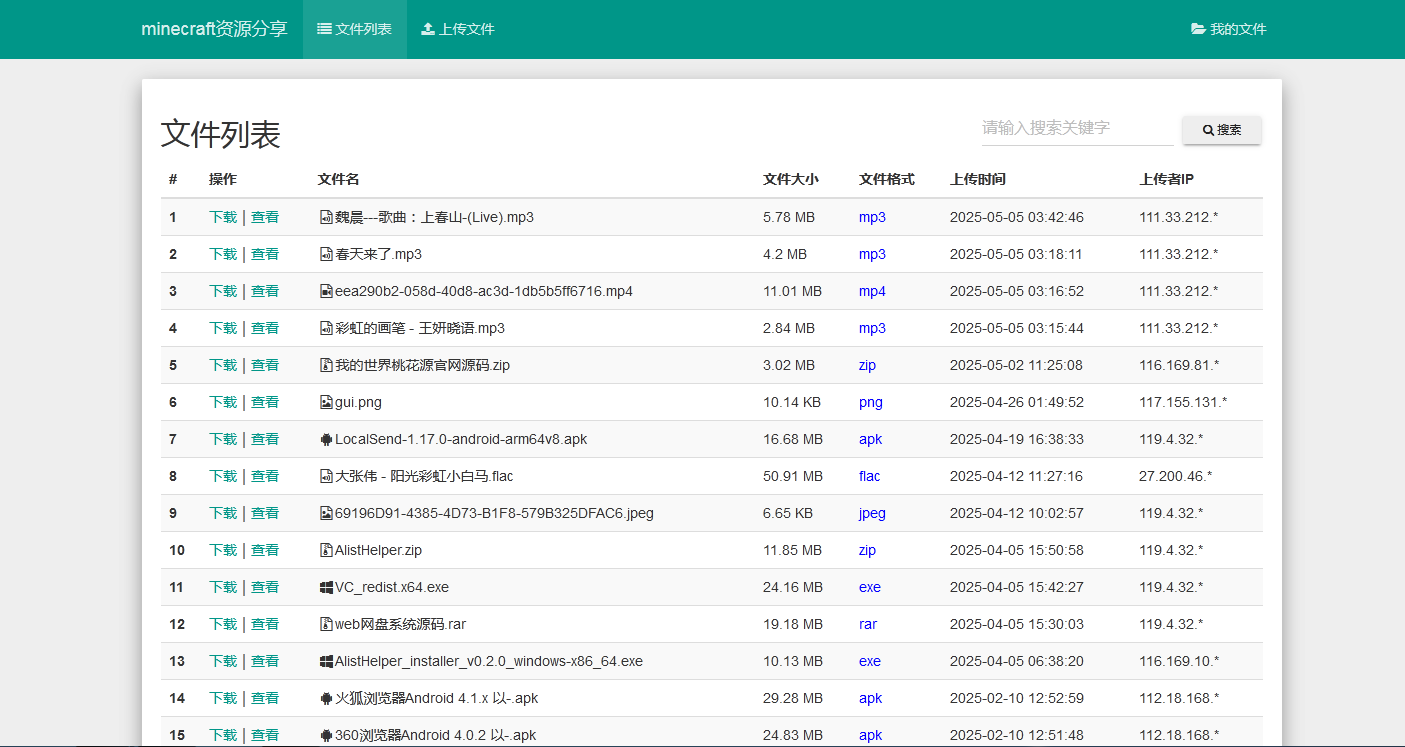Open the 上传文件 page in navbar
1405x747 pixels.
coord(458,29)
